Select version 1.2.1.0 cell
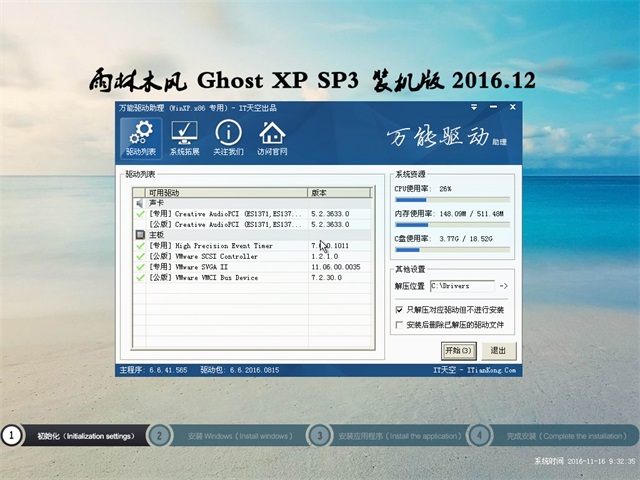Viewport: 640px width, 480px height. tap(324, 256)
